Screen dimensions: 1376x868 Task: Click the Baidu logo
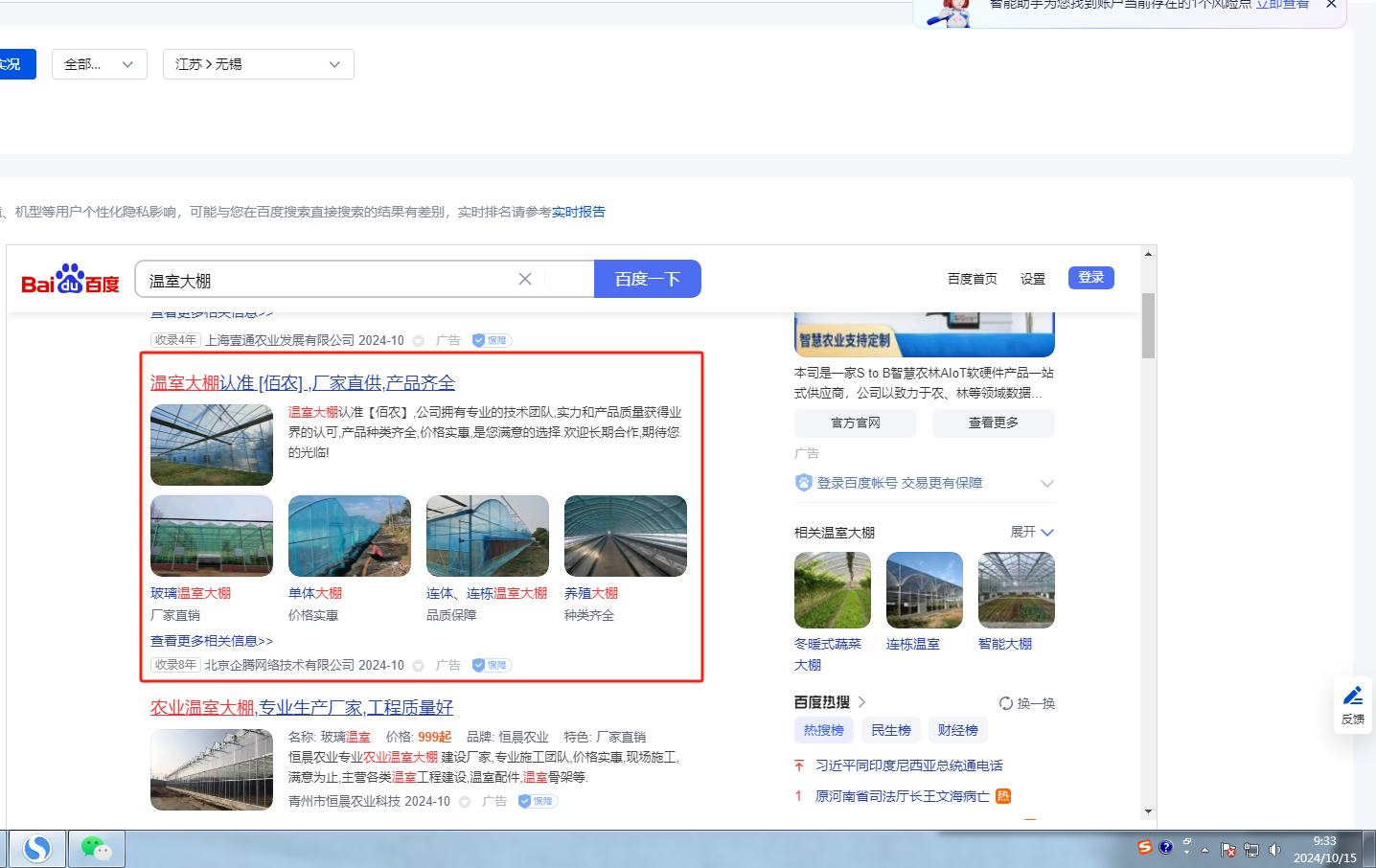click(70, 280)
